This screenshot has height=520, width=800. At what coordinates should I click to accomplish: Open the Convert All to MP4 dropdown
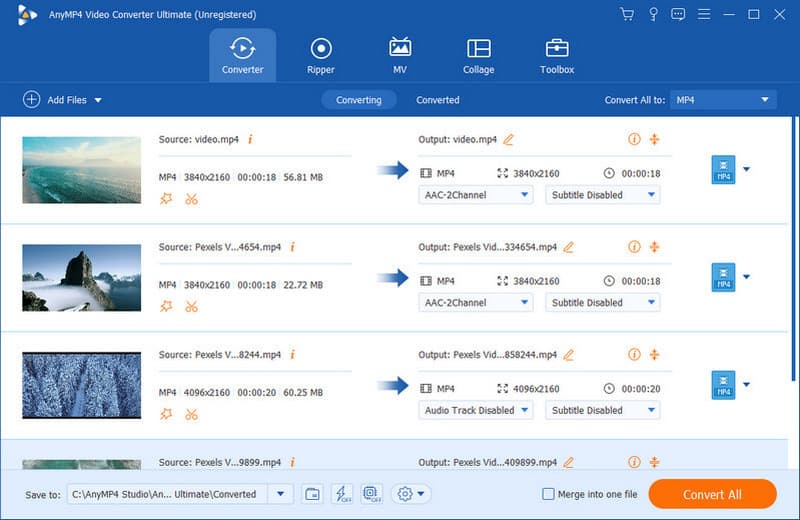[723, 100]
